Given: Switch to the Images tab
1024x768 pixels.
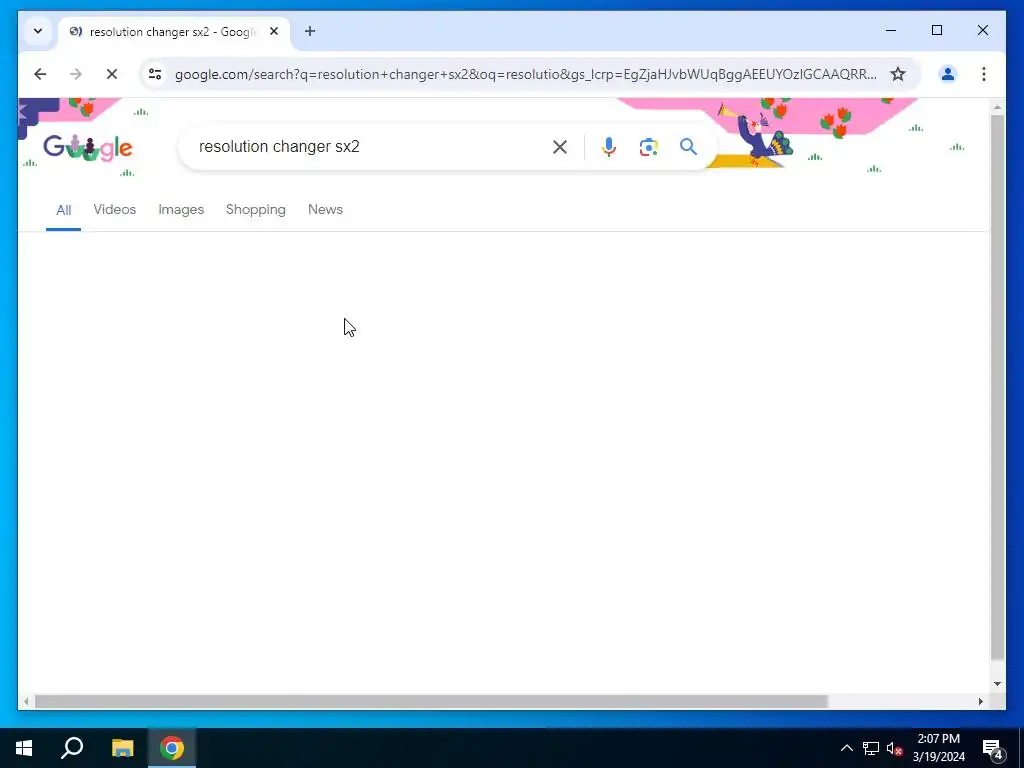Looking at the screenshot, I should (x=181, y=210).
